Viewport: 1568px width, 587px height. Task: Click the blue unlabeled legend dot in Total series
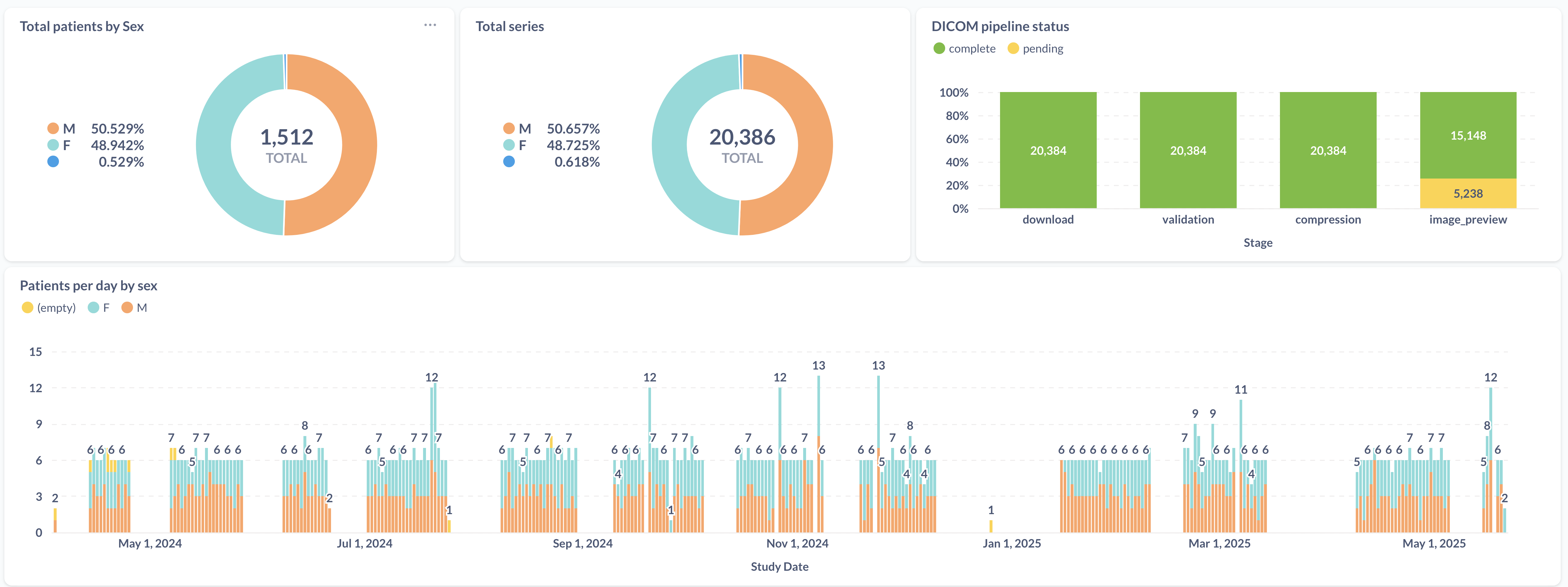(x=509, y=162)
